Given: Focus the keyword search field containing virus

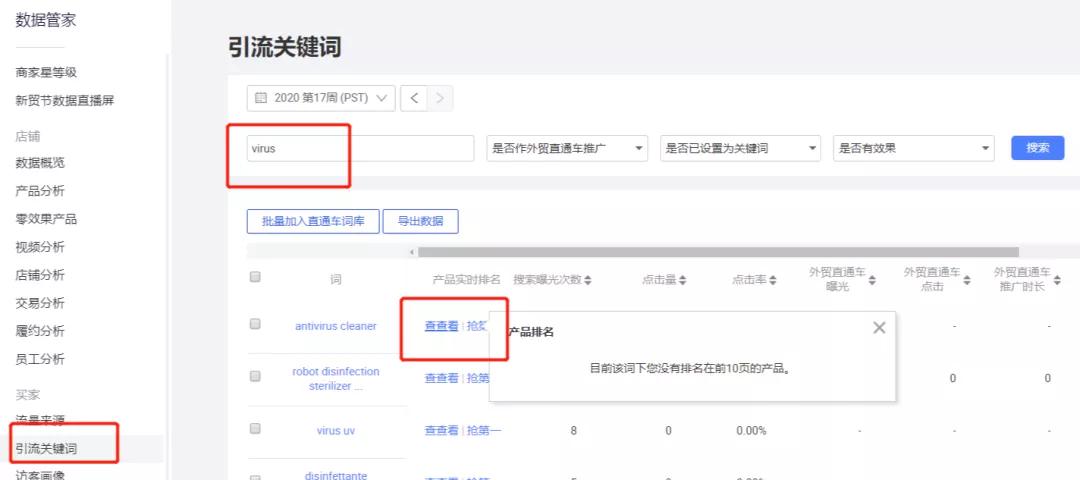Looking at the screenshot, I should pyautogui.click(x=361, y=148).
